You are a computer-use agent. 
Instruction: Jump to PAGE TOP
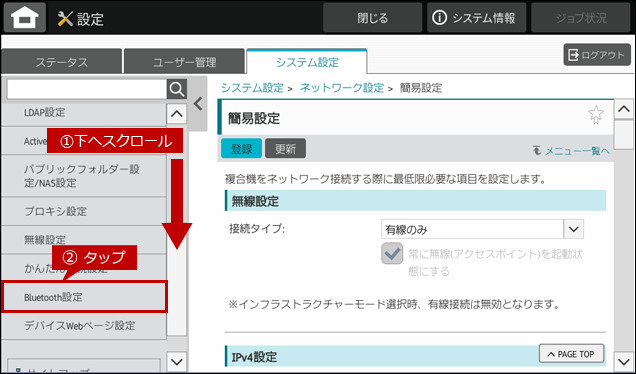click(x=572, y=354)
